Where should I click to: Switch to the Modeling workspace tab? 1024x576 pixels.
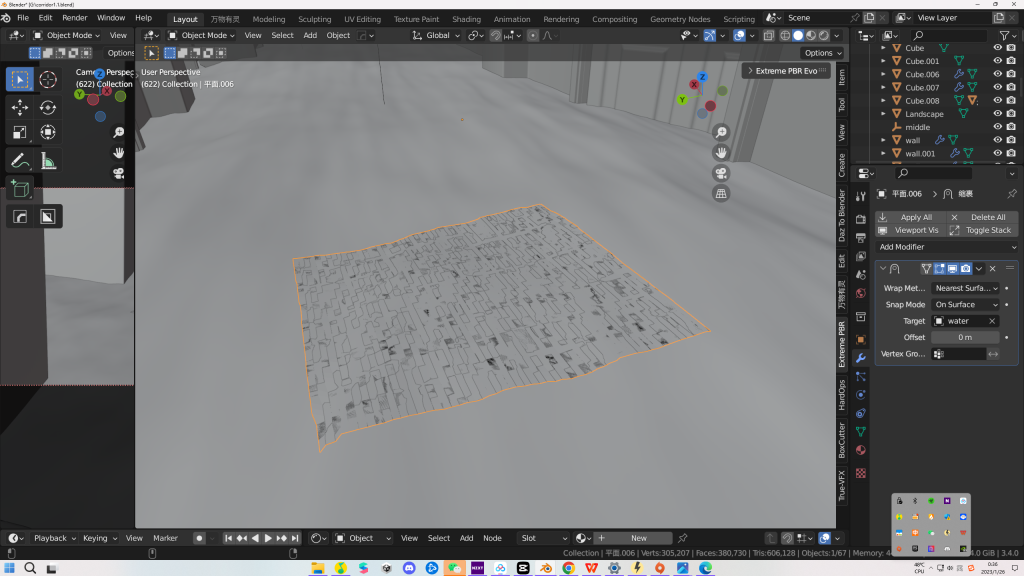coord(268,19)
